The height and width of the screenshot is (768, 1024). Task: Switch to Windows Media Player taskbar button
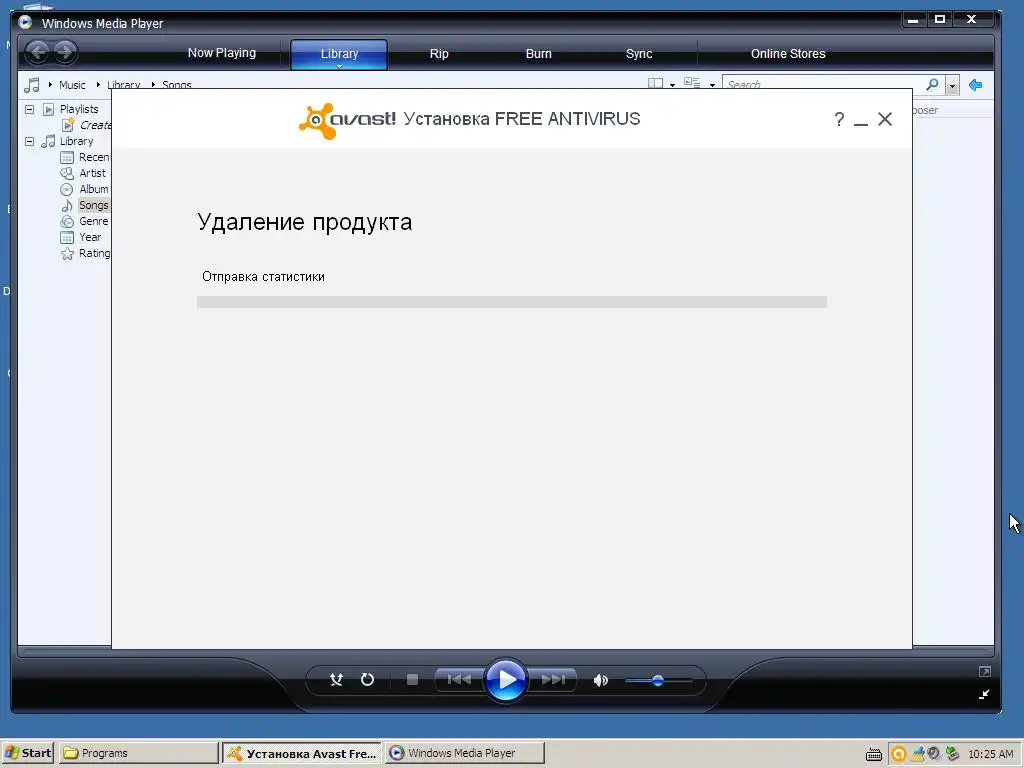tap(464, 753)
